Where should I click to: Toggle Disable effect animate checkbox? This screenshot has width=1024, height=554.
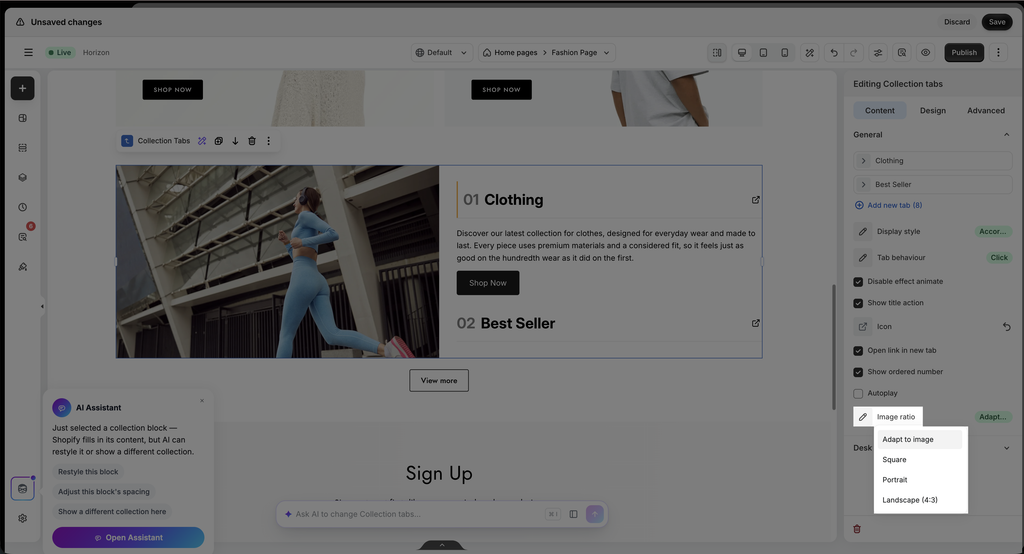tap(858, 282)
